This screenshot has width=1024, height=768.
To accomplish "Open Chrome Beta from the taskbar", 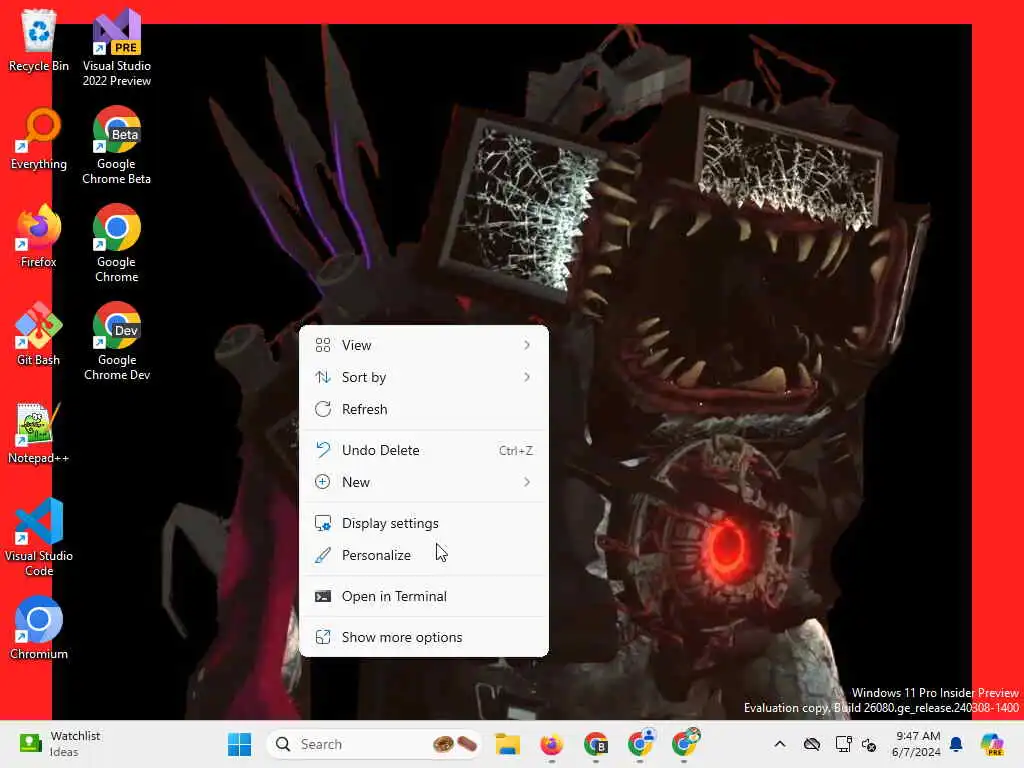I will 596,744.
